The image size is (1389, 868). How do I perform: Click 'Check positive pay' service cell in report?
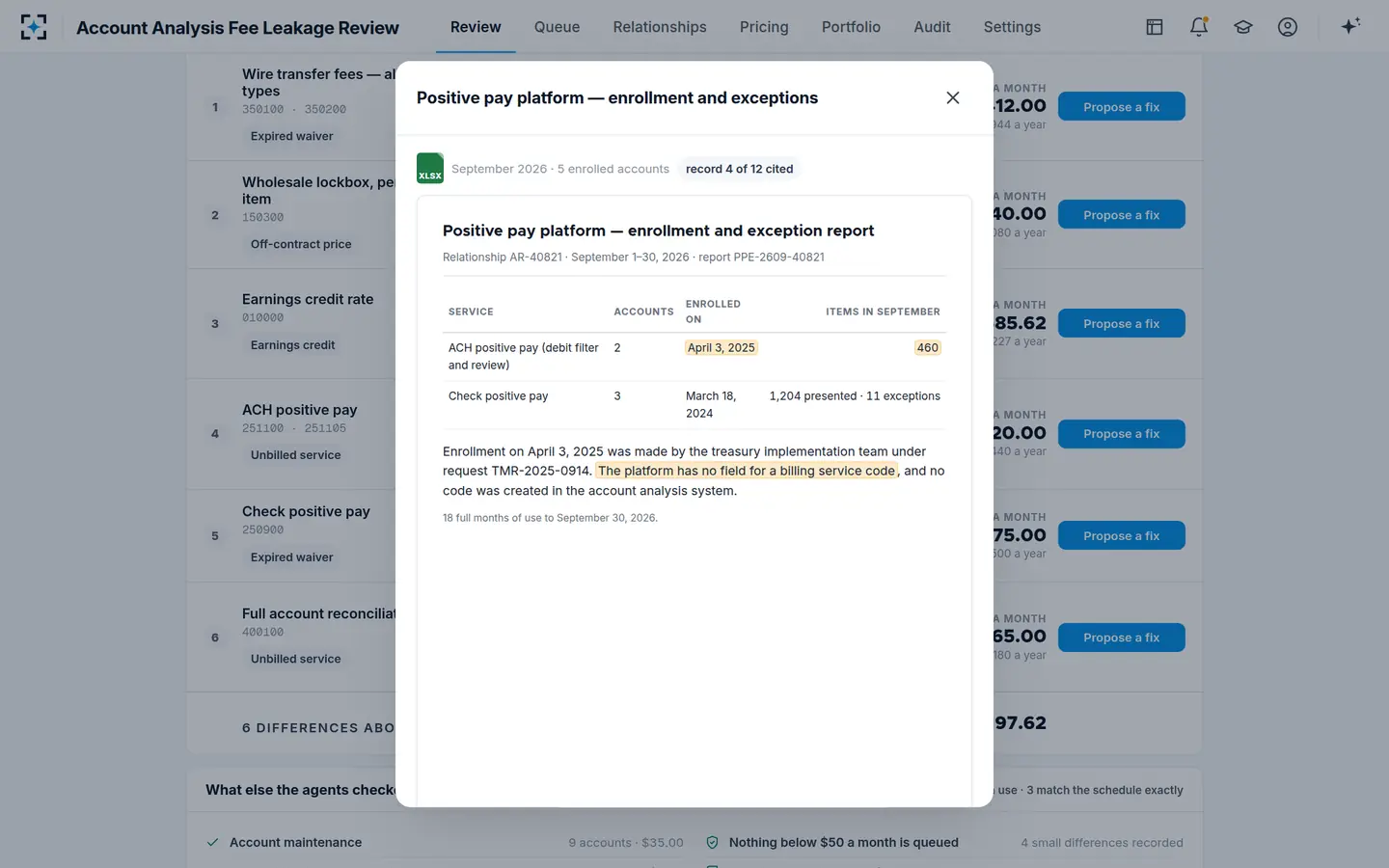tap(499, 395)
